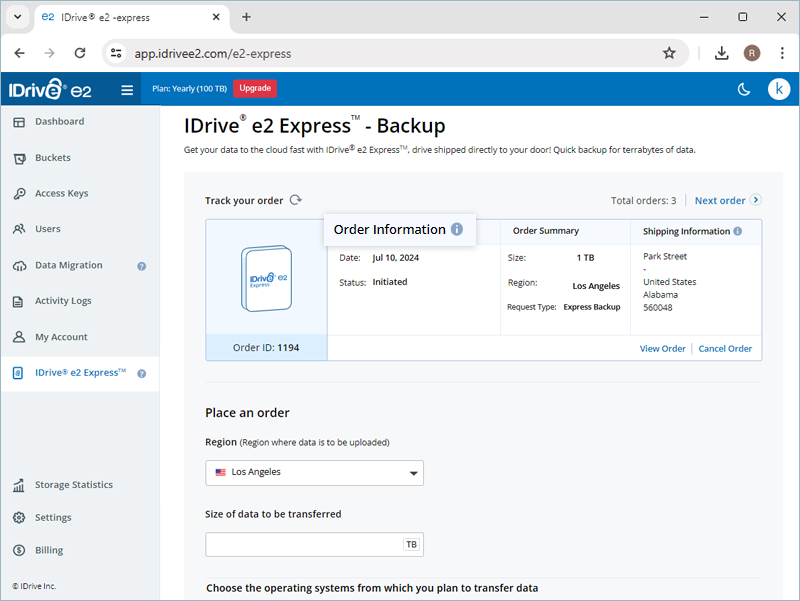Click the Order ID: 1194 label
Viewport: 800px width, 601px height.
266,348
